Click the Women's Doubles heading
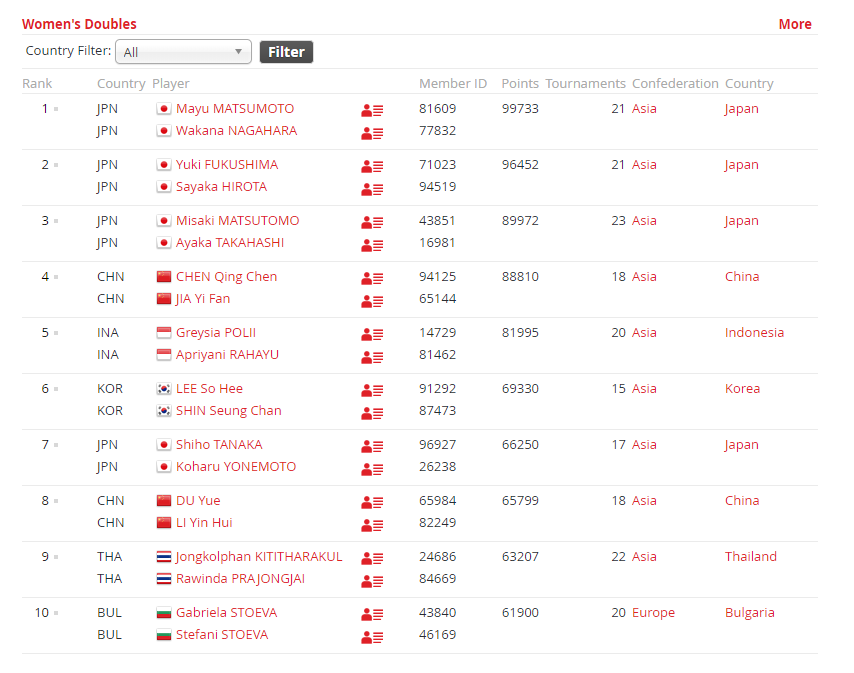854x673 pixels. (x=79, y=24)
